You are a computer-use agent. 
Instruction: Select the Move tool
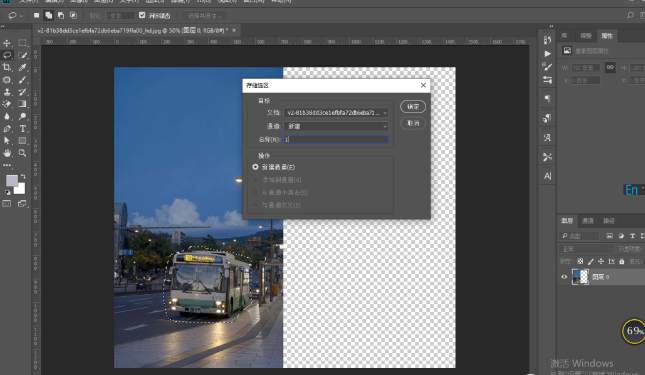pyautogui.click(x=7, y=43)
